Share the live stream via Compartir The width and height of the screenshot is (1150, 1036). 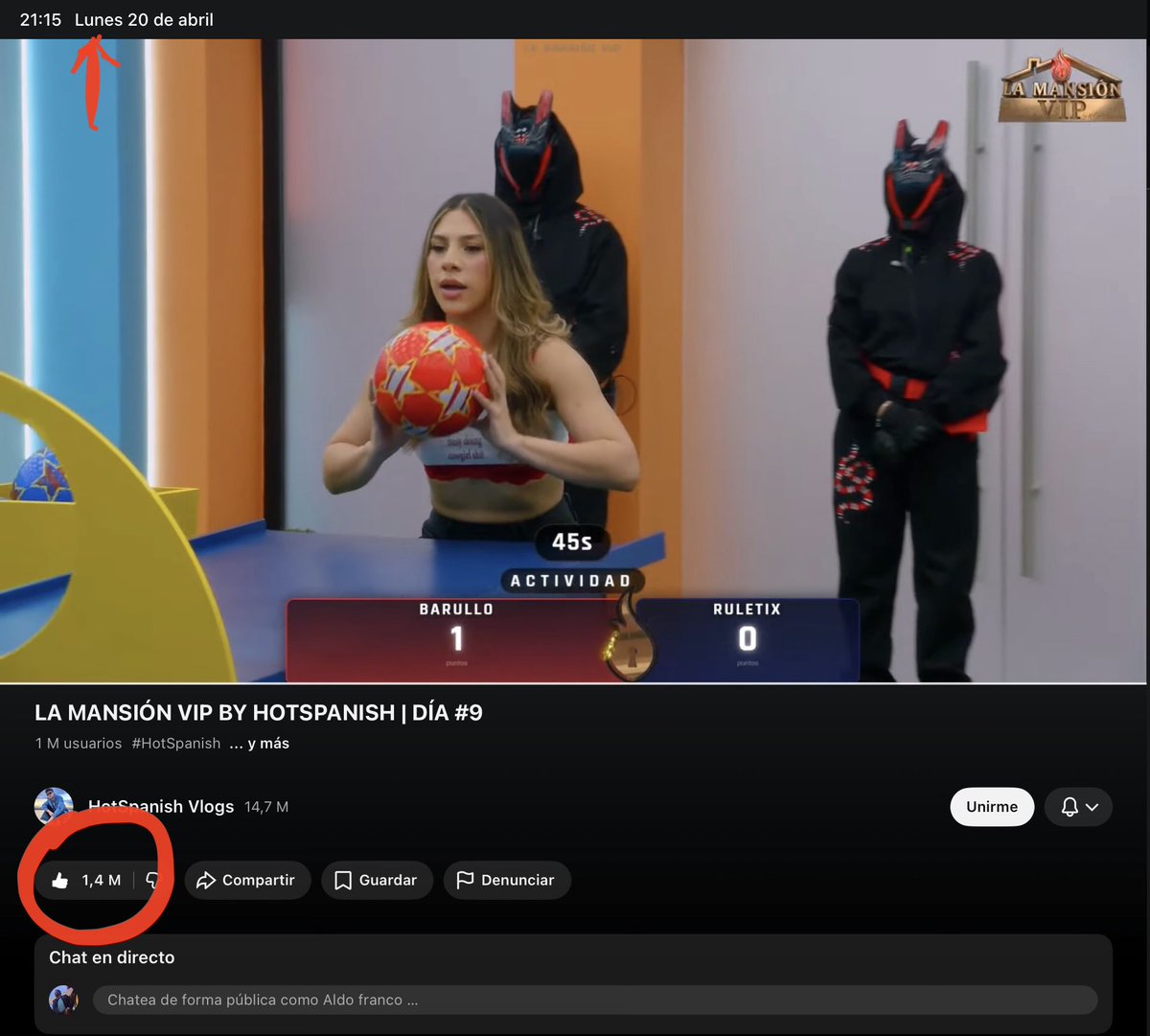coord(245,880)
